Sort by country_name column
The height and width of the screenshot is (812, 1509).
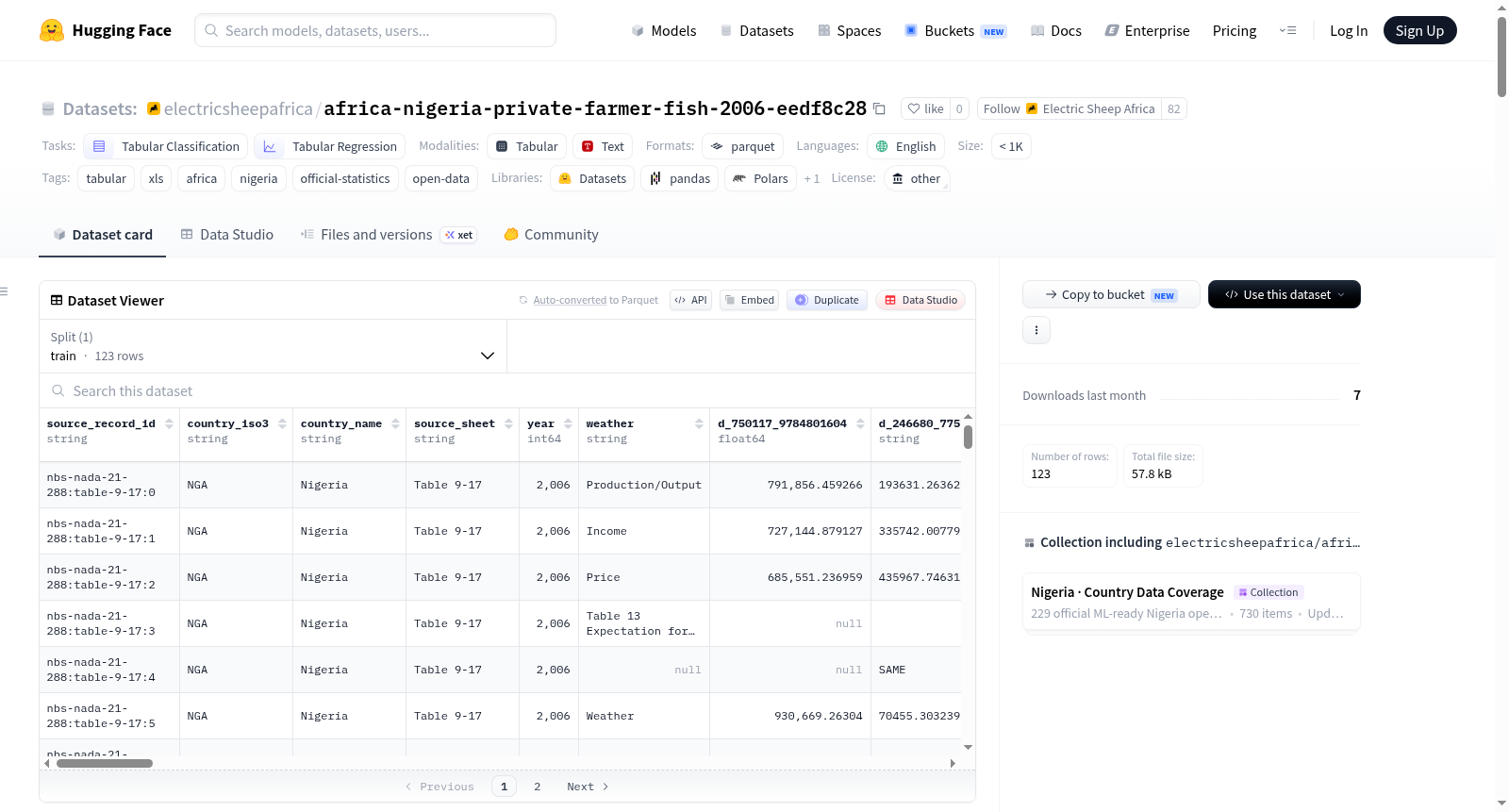pyautogui.click(x=395, y=423)
